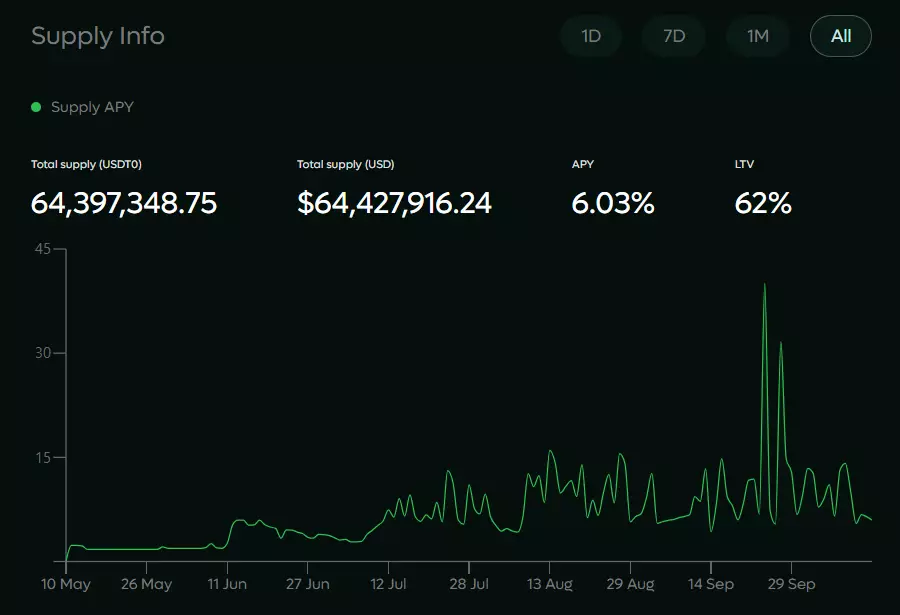The width and height of the screenshot is (900, 615).
Task: Click the tallest spike on the chart
Action: 765,286
